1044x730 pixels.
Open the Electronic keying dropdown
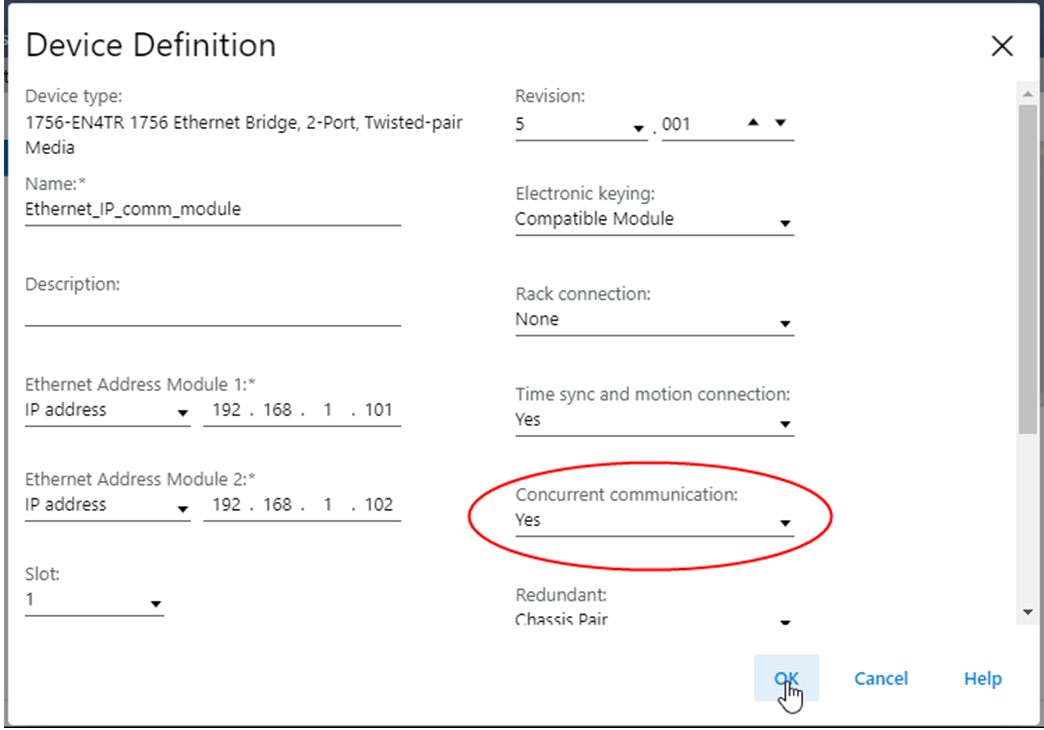[x=786, y=225]
